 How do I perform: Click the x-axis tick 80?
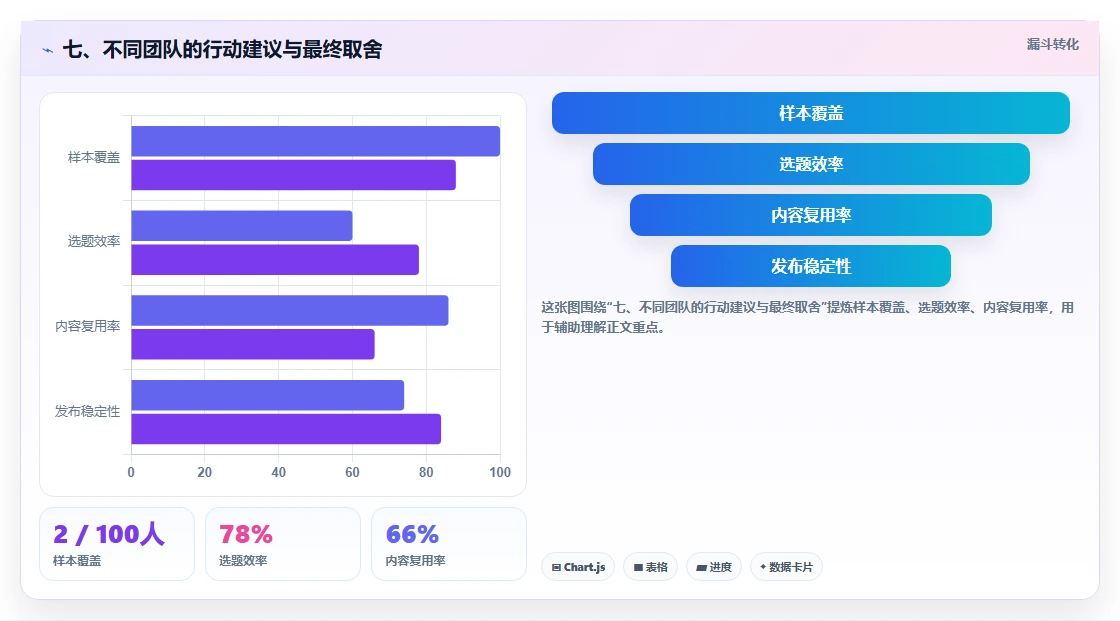[x=426, y=472]
